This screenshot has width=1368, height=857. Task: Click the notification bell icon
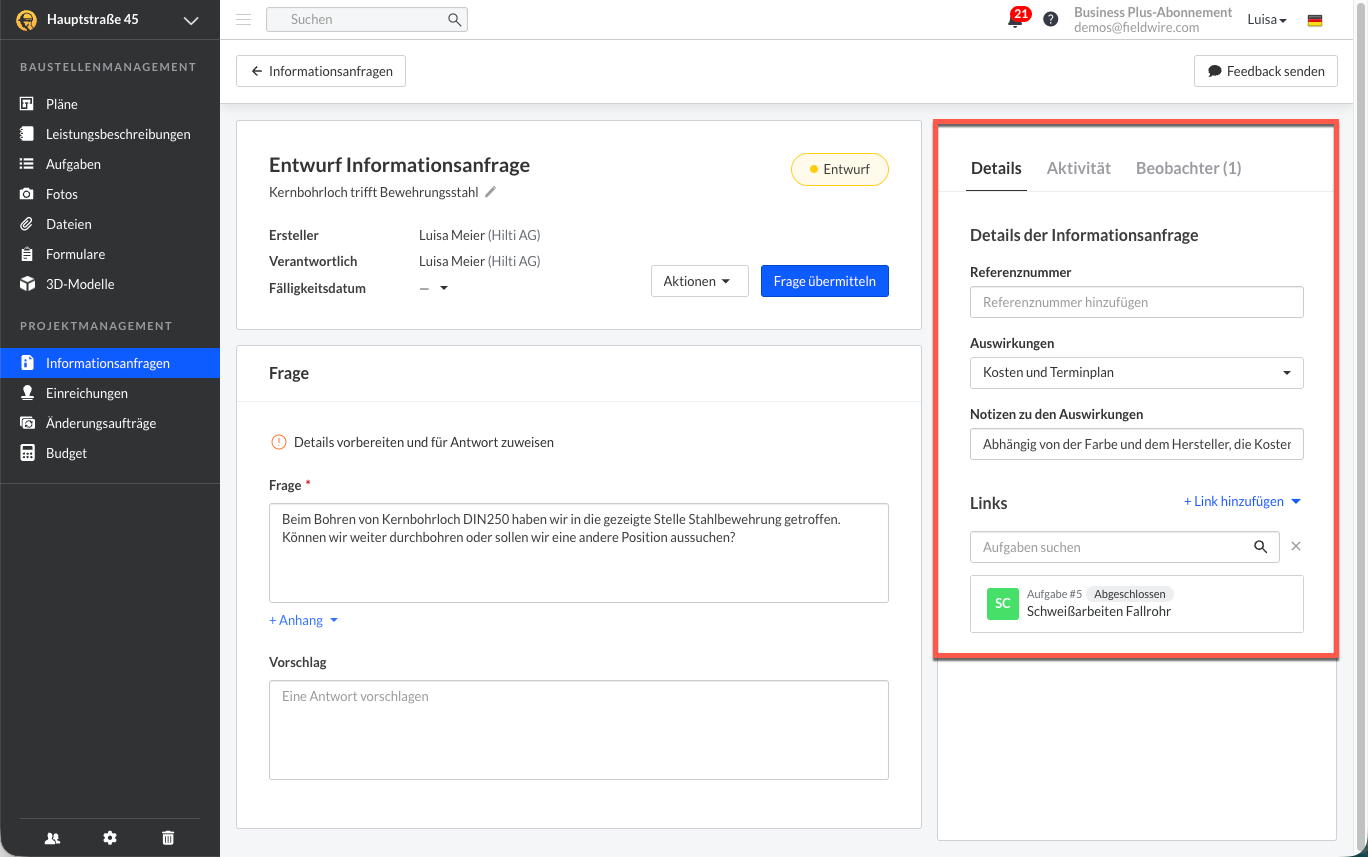pyautogui.click(x=1015, y=20)
